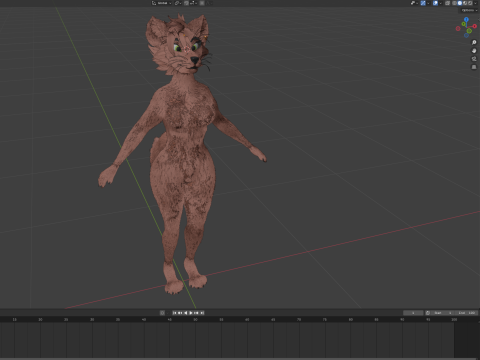Toggle the snap magnet button
The width and height of the screenshot is (480, 360).
[x=186, y=3]
